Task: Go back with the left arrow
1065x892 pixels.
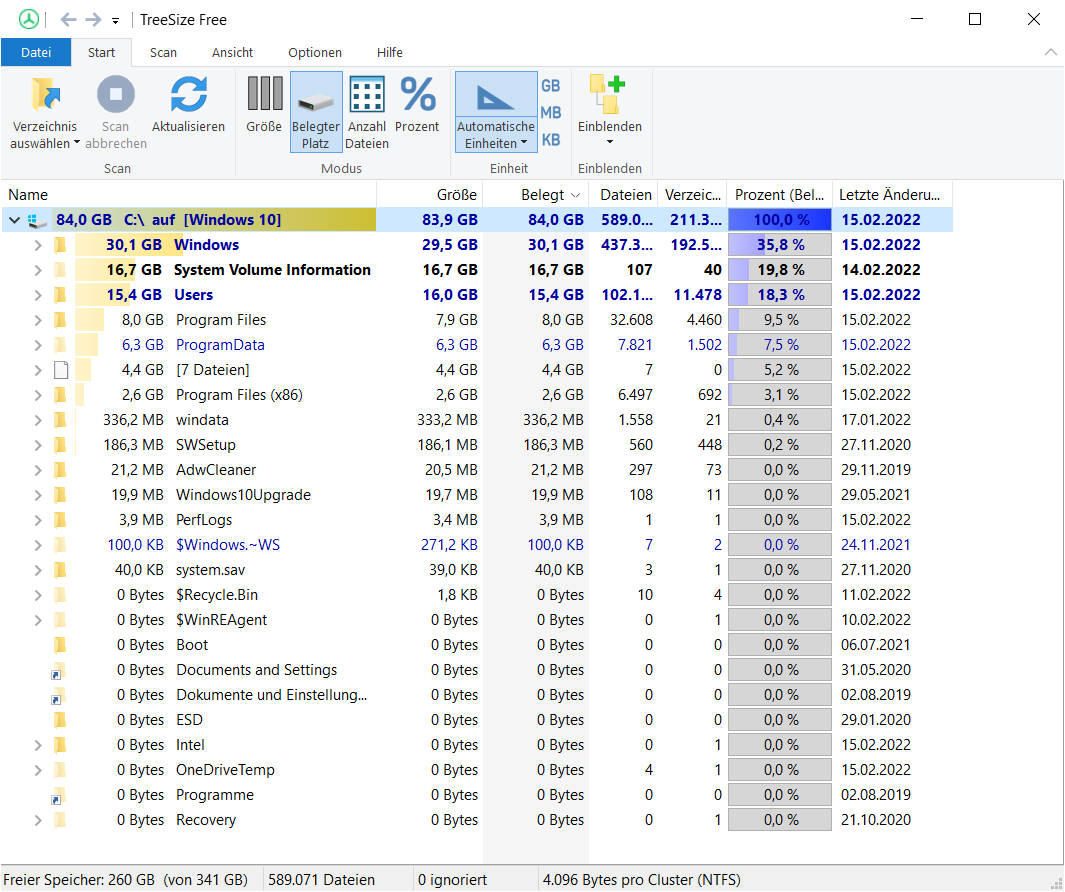Action: 68,20
